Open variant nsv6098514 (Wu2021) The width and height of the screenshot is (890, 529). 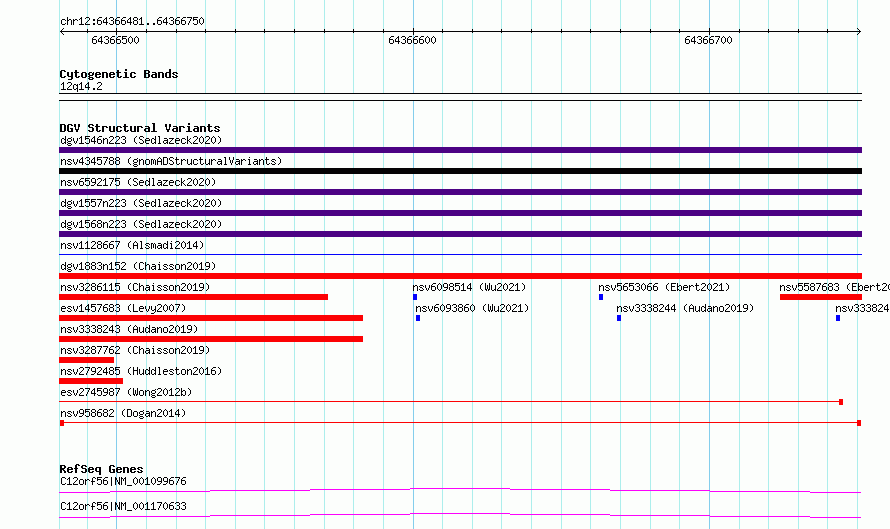[x=469, y=287]
